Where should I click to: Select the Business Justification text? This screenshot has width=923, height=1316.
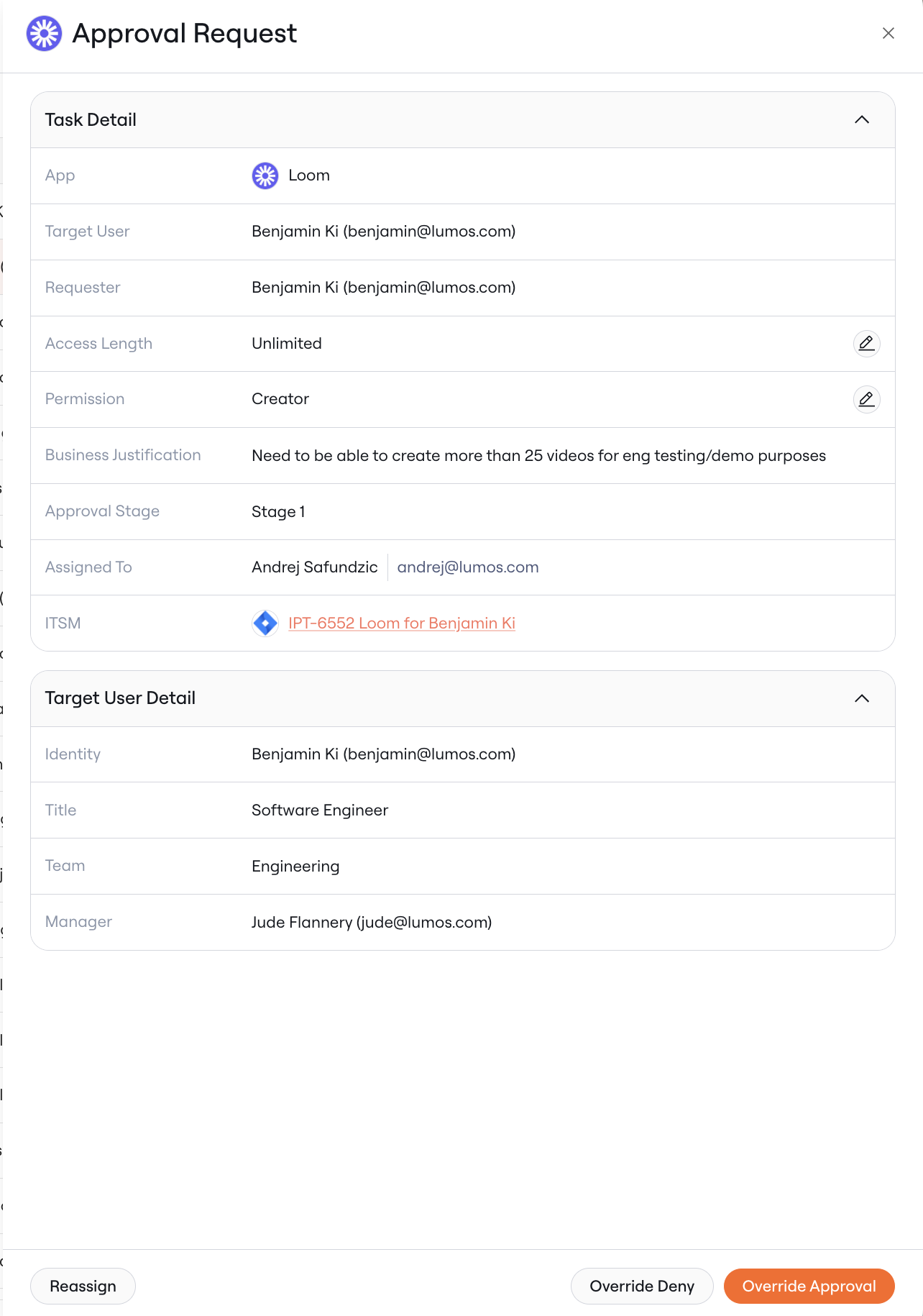(x=538, y=456)
